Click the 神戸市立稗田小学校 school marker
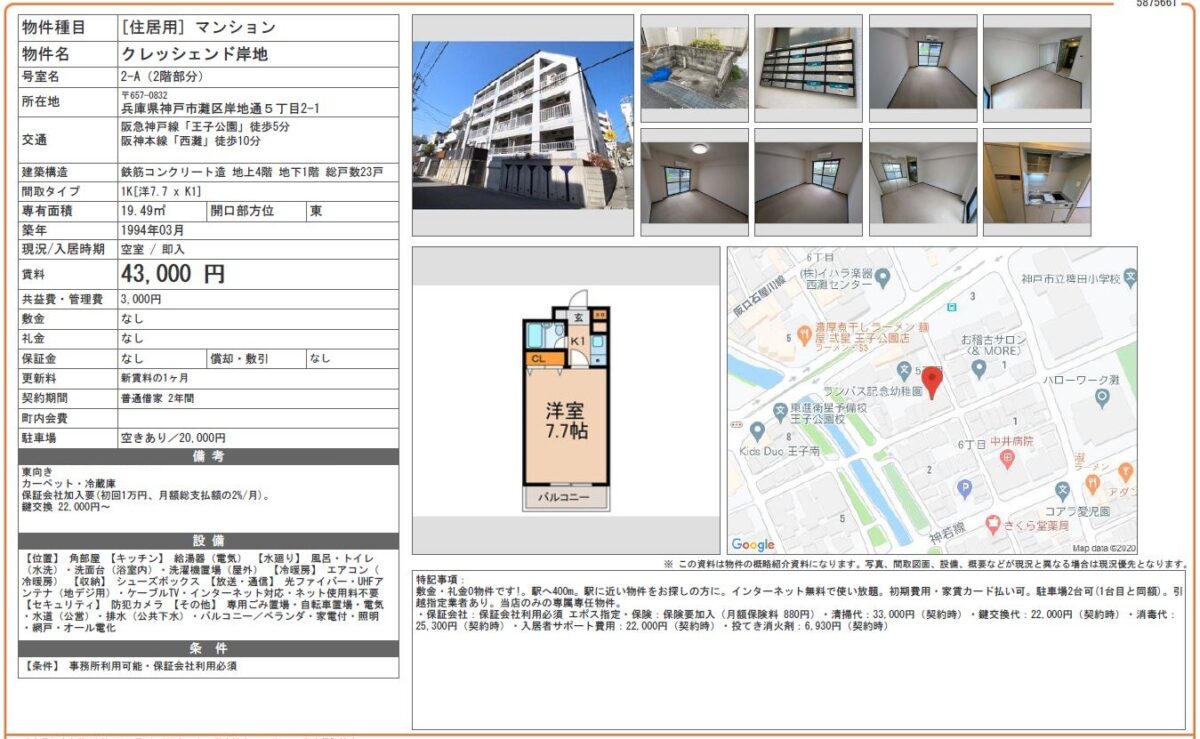 pos(1129,277)
